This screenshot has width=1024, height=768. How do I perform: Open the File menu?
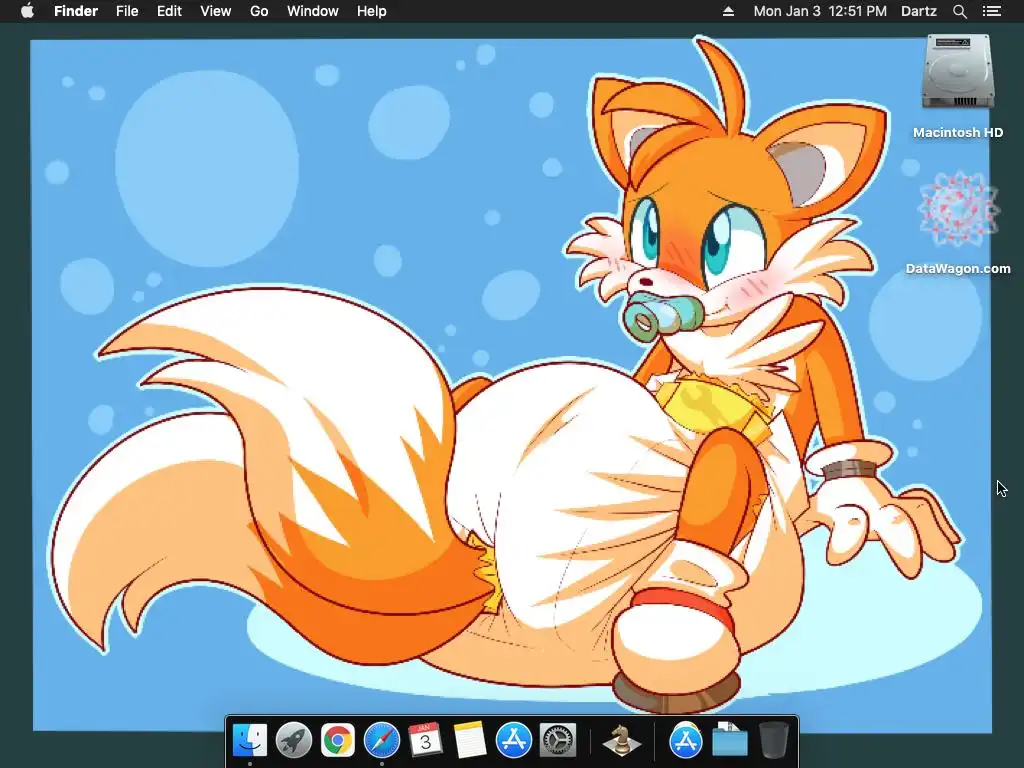127,11
